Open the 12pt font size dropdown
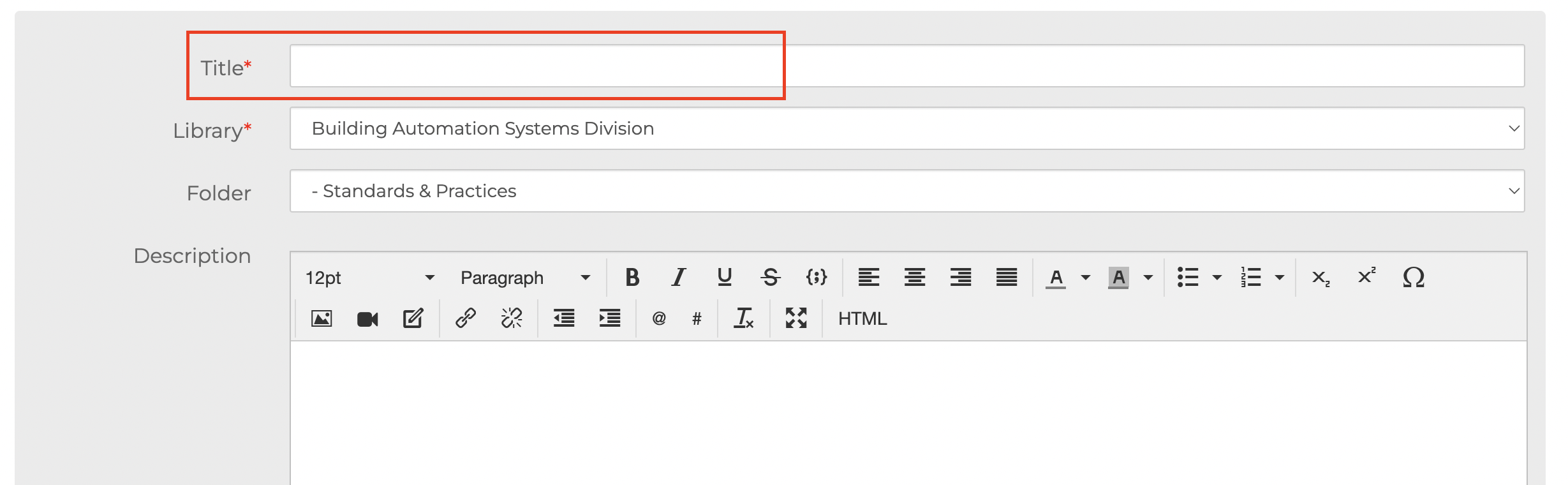The image size is (1568, 485). 370,278
